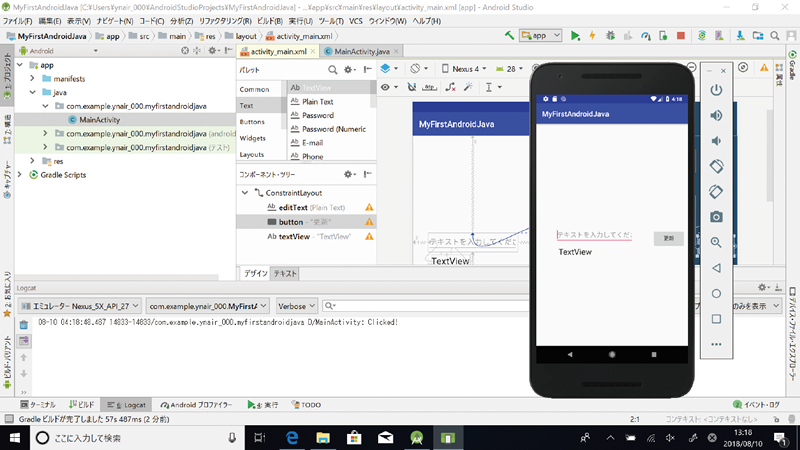Tap the emulator sidebar Back triangle
This screenshot has height=450, width=800.
[x=716, y=268]
